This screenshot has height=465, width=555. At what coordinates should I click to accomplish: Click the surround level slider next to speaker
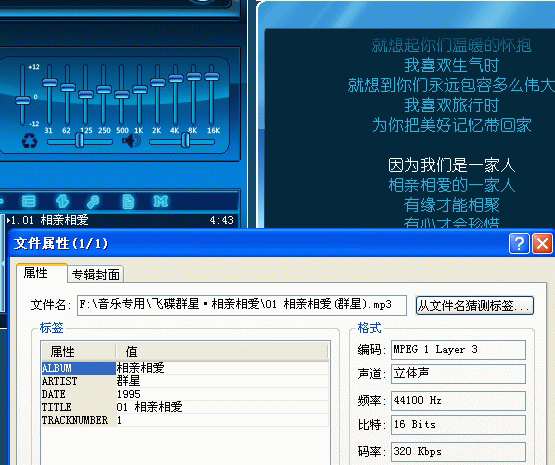182,141
